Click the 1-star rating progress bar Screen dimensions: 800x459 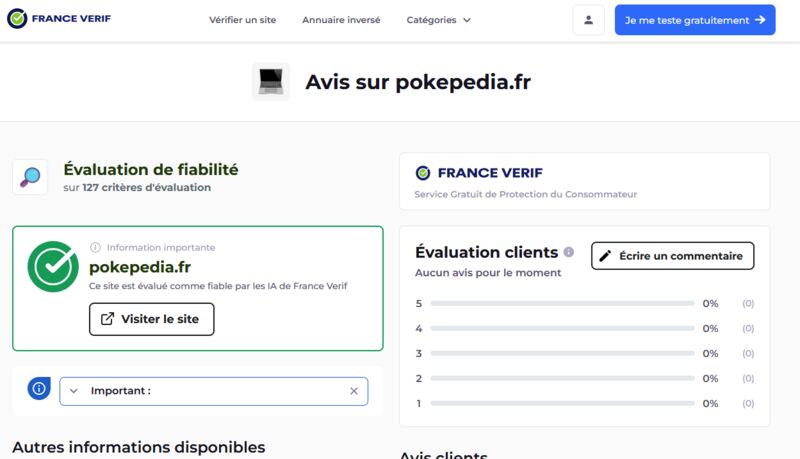pyautogui.click(x=562, y=403)
